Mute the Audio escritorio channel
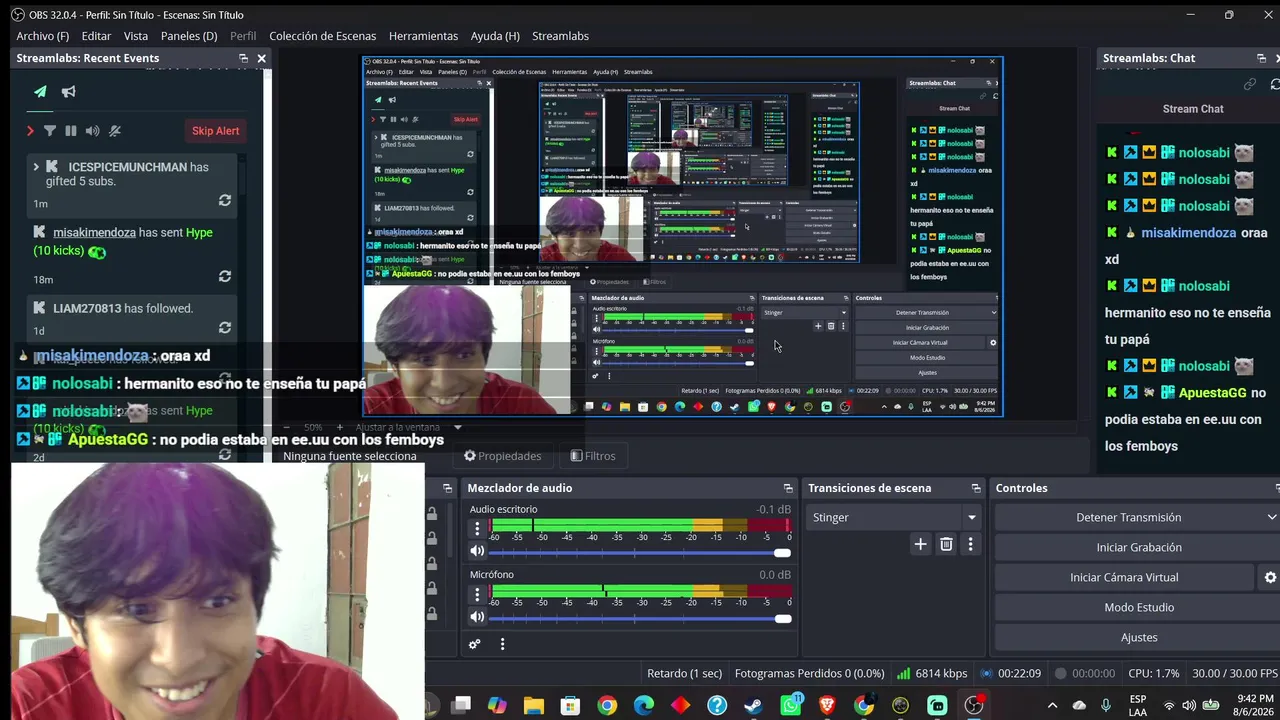The width and height of the screenshot is (1280, 720). [x=477, y=551]
